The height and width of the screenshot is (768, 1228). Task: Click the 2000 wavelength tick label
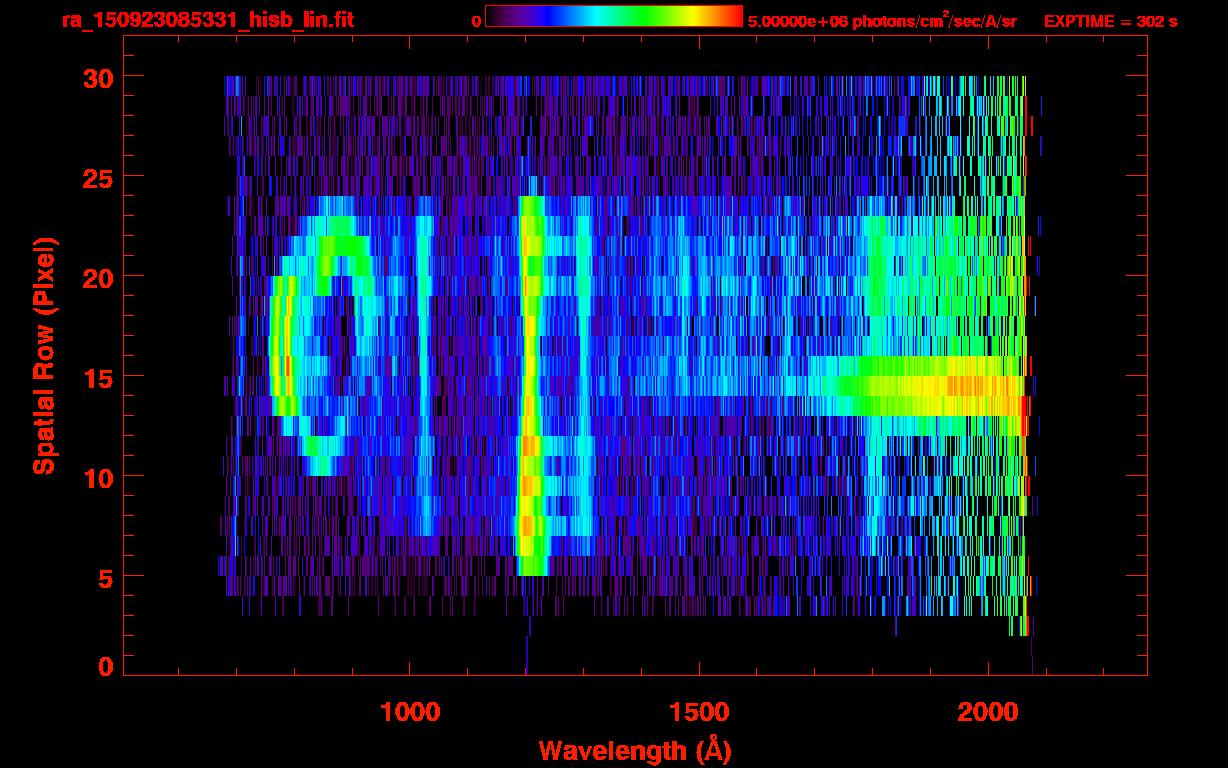click(989, 712)
